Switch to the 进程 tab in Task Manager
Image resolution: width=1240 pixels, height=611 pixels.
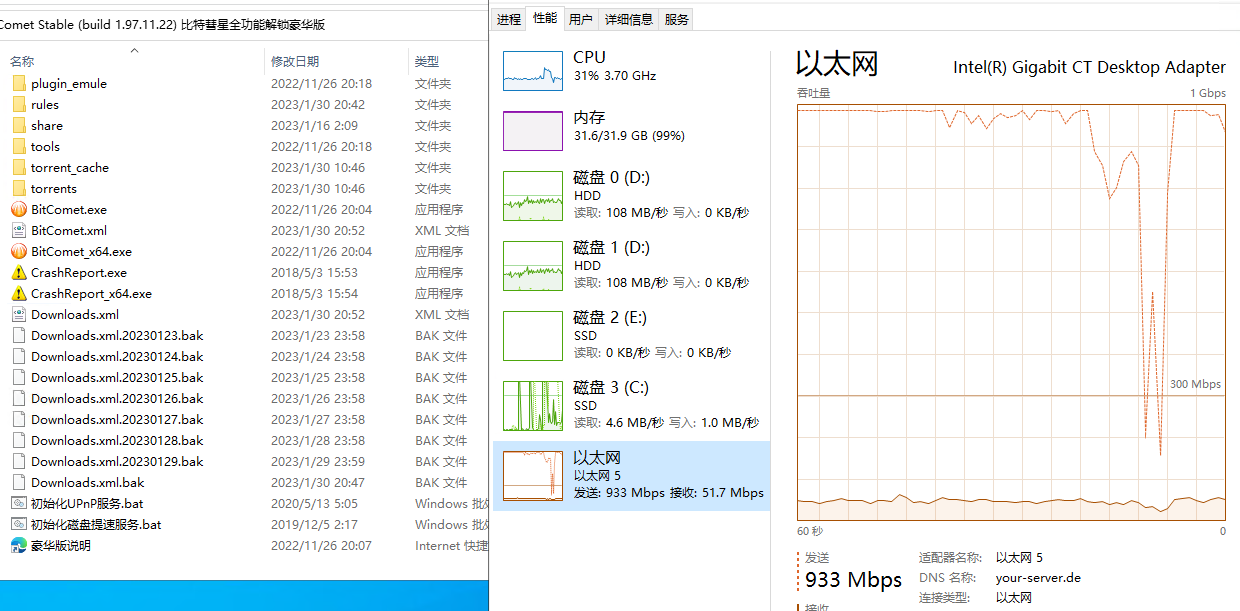tap(509, 19)
